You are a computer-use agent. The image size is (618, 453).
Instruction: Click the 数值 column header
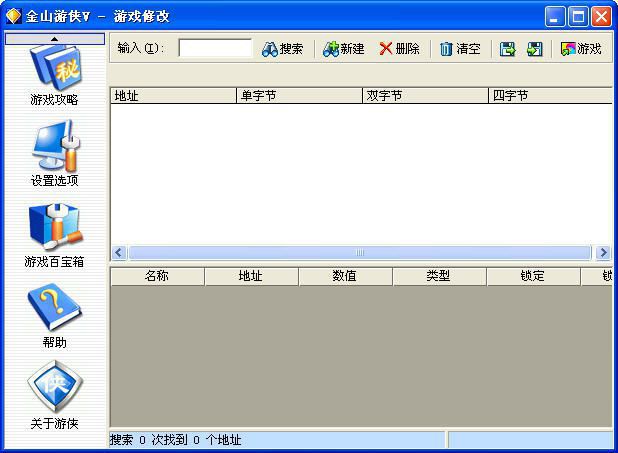(345, 276)
